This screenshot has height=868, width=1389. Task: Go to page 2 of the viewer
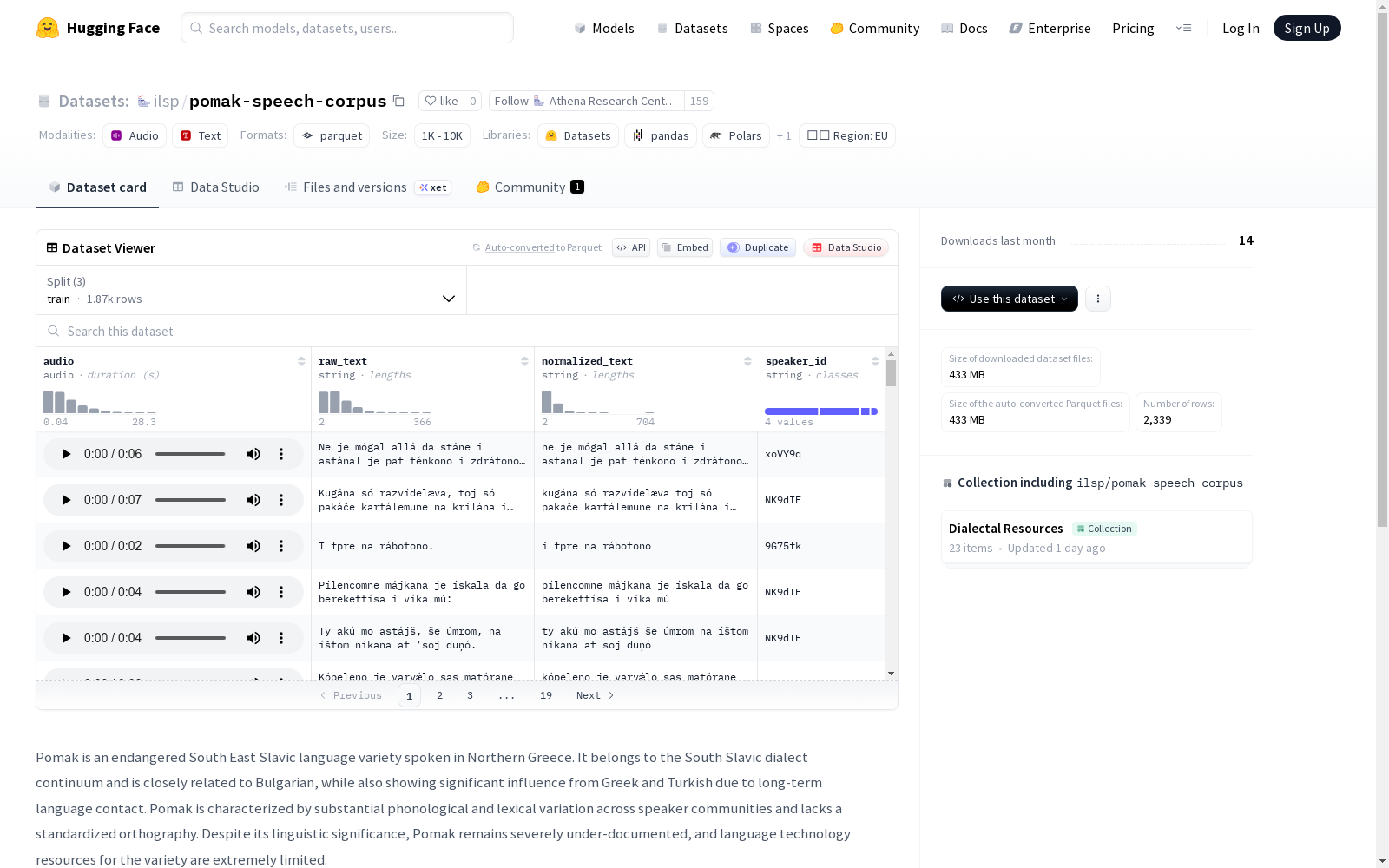pyautogui.click(x=440, y=695)
